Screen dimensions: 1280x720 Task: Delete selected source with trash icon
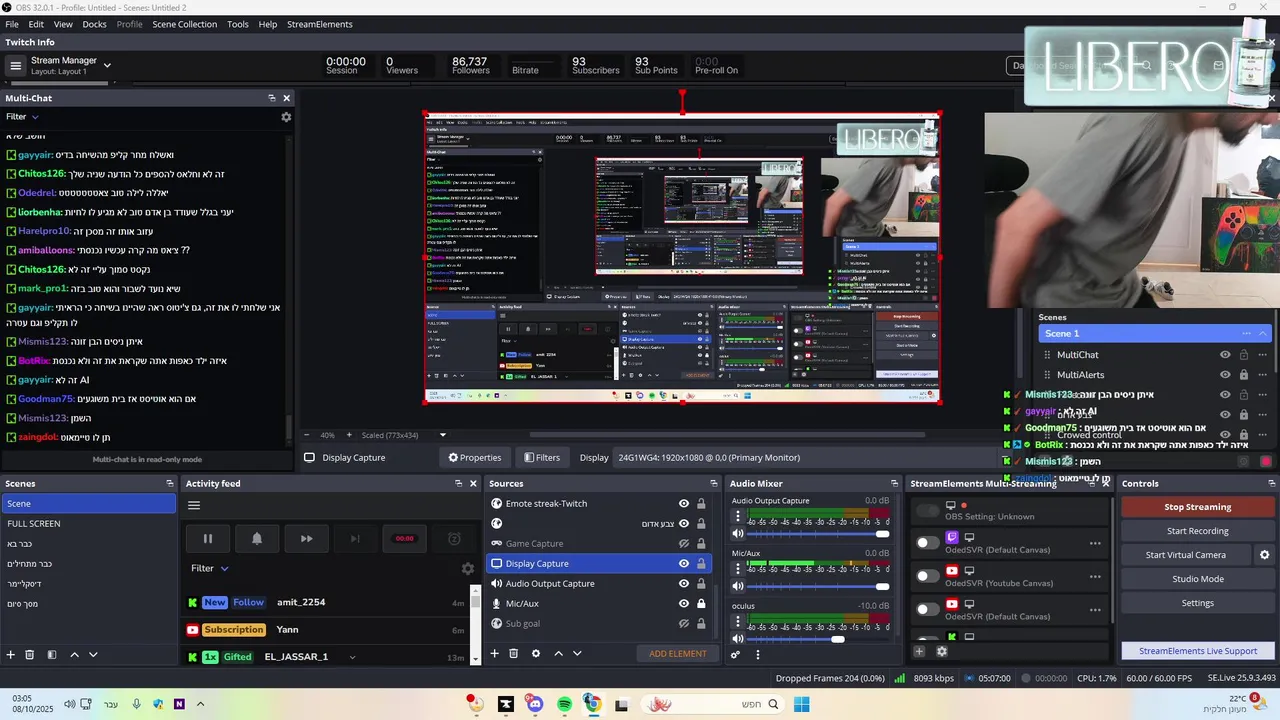click(x=513, y=653)
